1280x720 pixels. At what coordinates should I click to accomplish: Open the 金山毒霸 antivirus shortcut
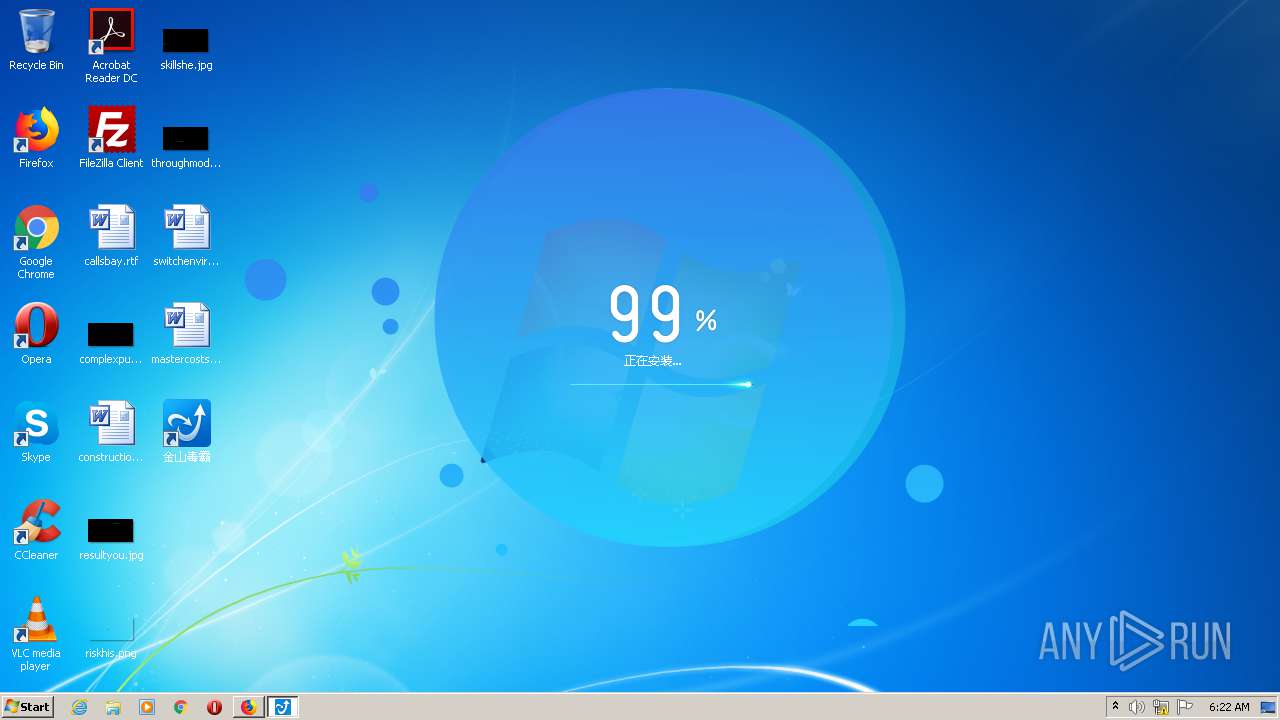tap(187, 432)
